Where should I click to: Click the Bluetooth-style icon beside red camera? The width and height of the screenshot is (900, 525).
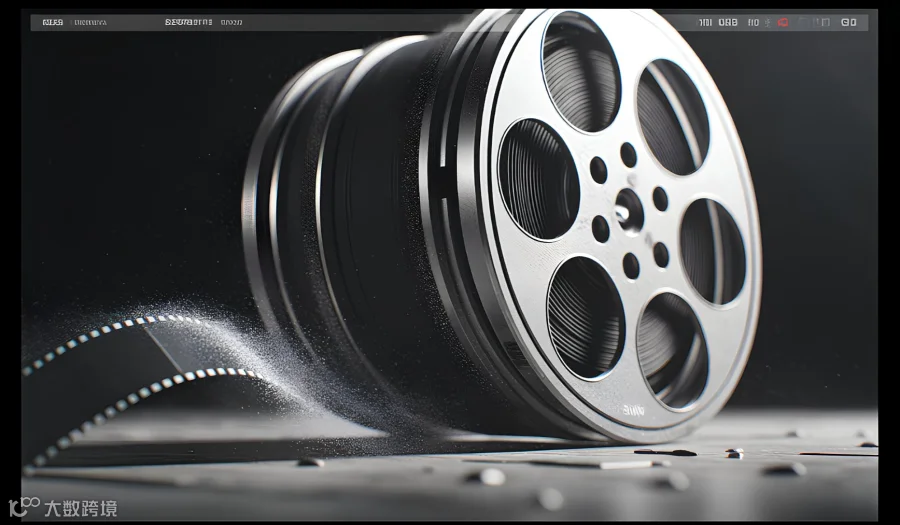pyautogui.click(x=768, y=22)
